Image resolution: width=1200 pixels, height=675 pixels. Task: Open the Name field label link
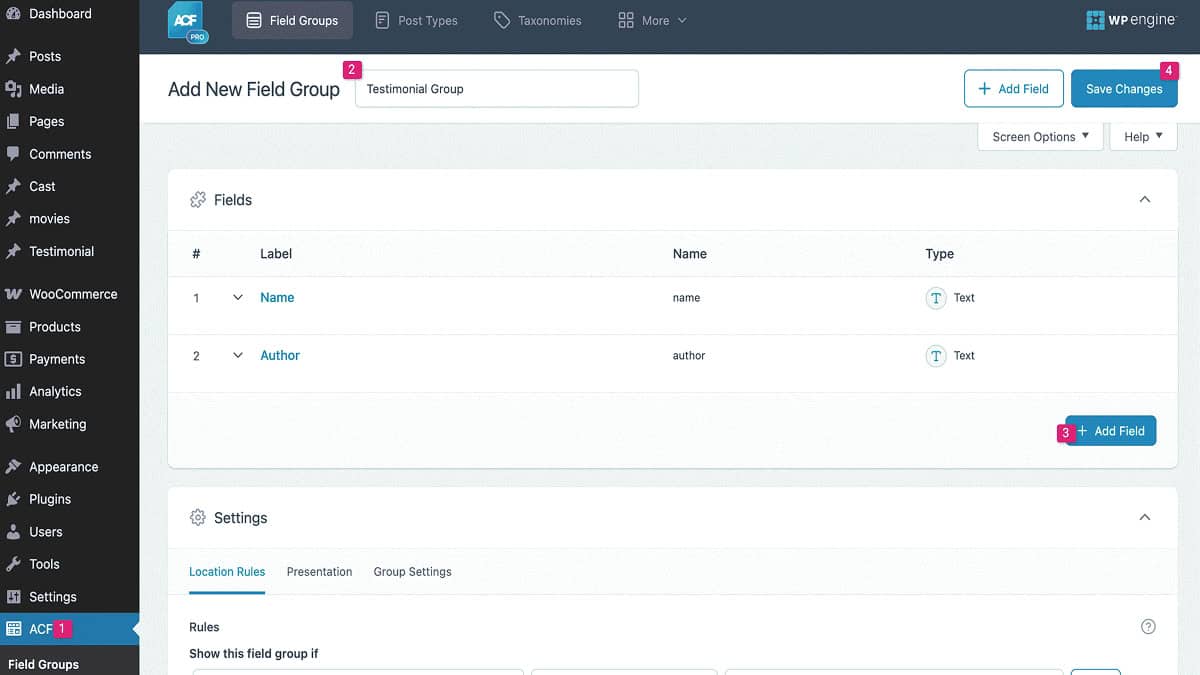(x=277, y=298)
